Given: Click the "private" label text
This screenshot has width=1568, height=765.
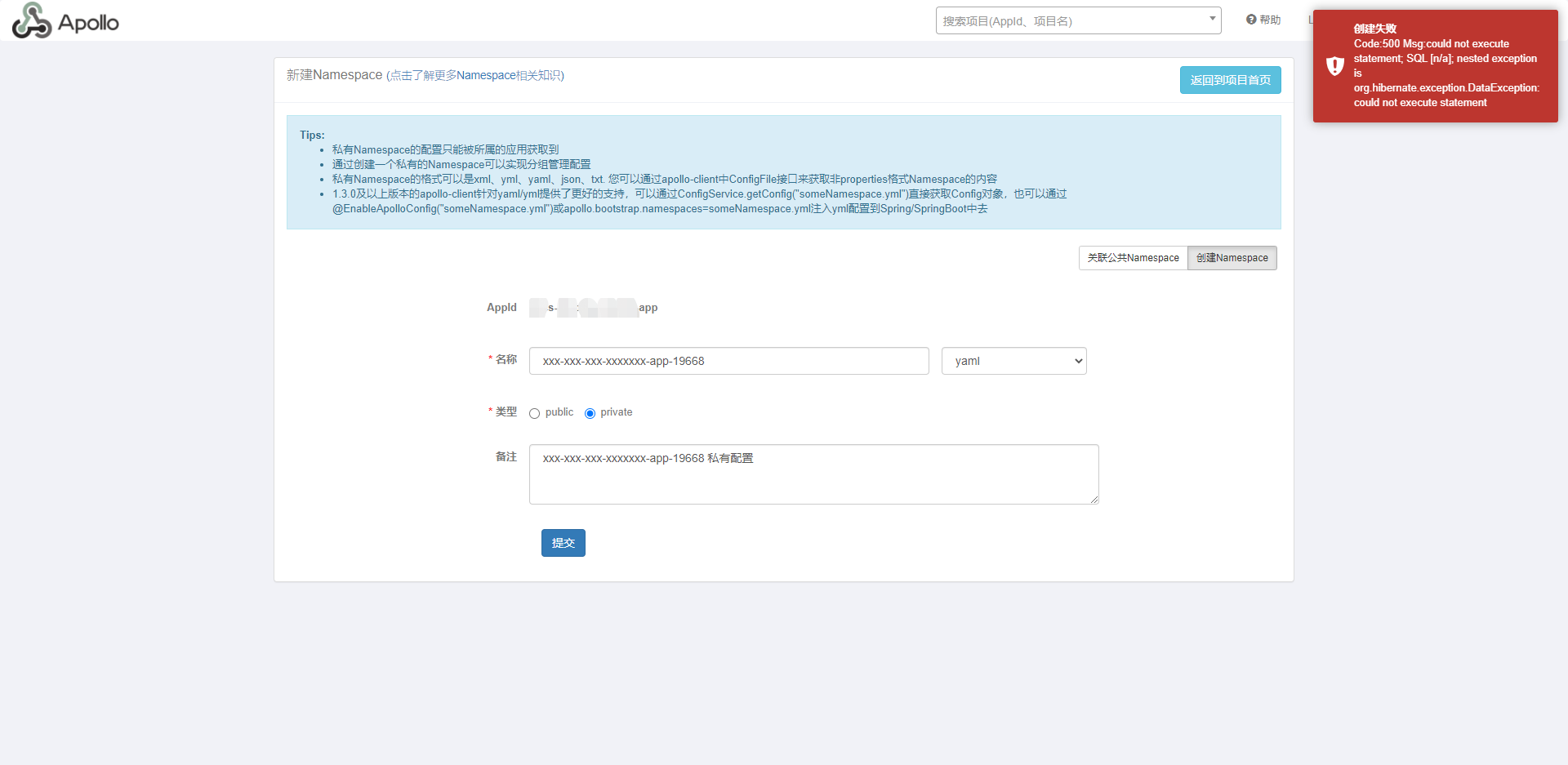Looking at the screenshot, I should pos(616,412).
